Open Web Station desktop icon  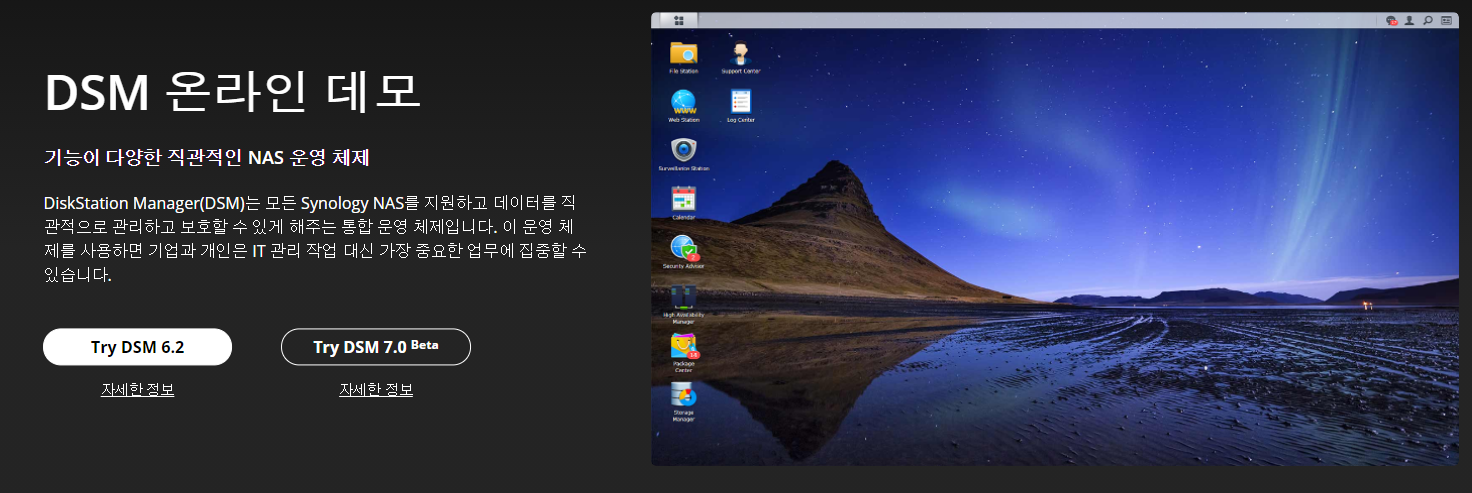tap(684, 105)
